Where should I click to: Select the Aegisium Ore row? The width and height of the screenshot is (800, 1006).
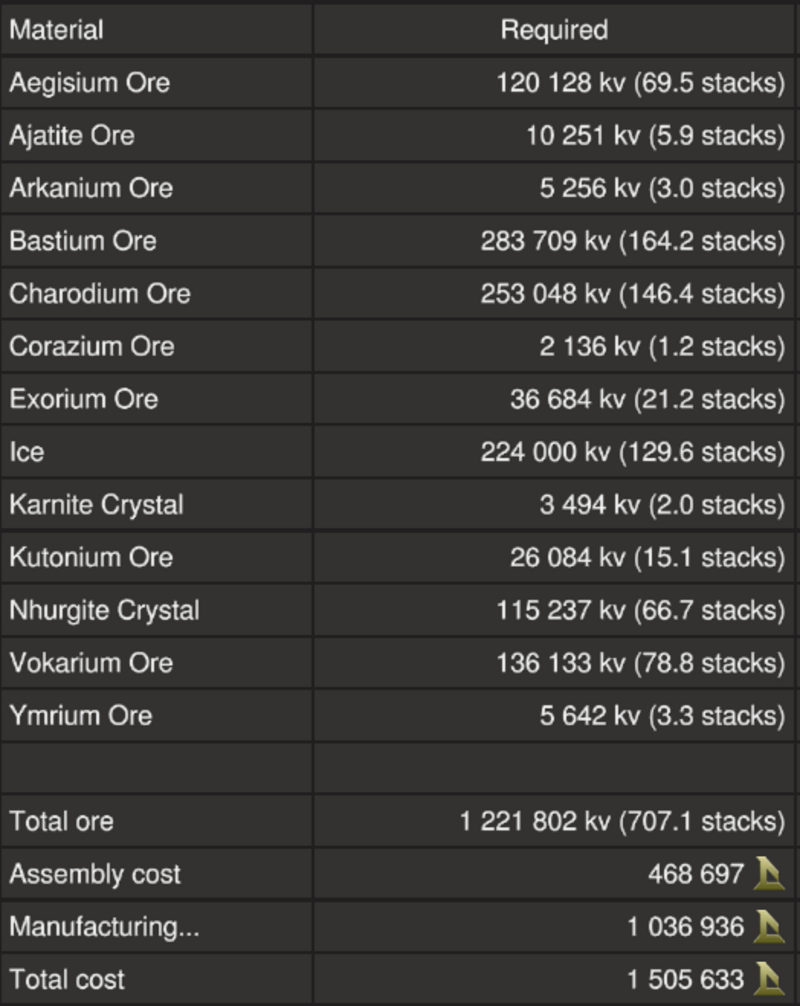tap(398, 83)
